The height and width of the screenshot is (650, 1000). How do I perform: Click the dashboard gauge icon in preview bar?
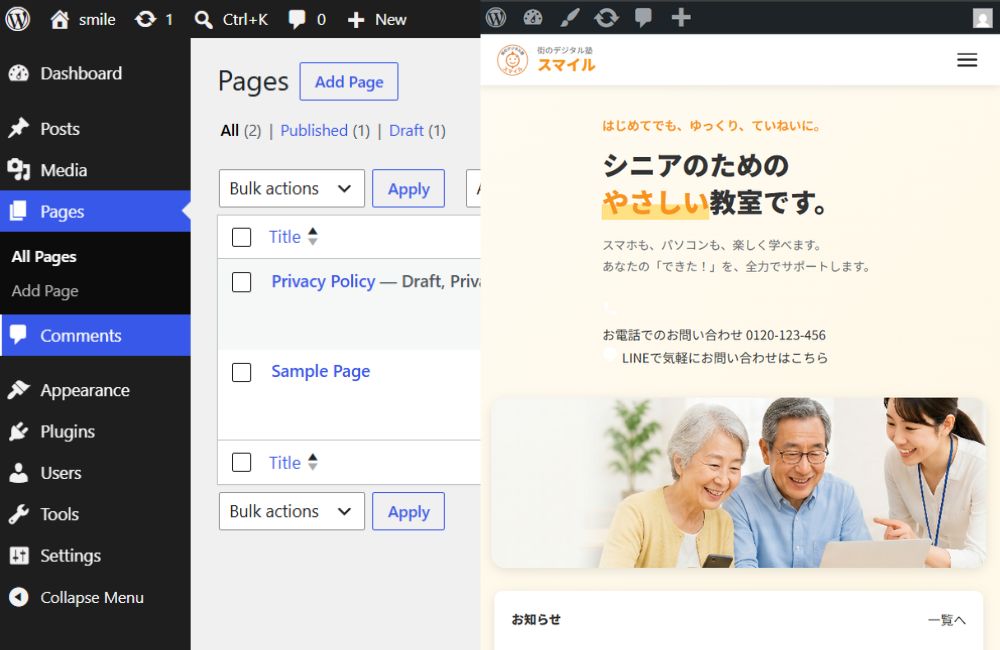[533, 17]
